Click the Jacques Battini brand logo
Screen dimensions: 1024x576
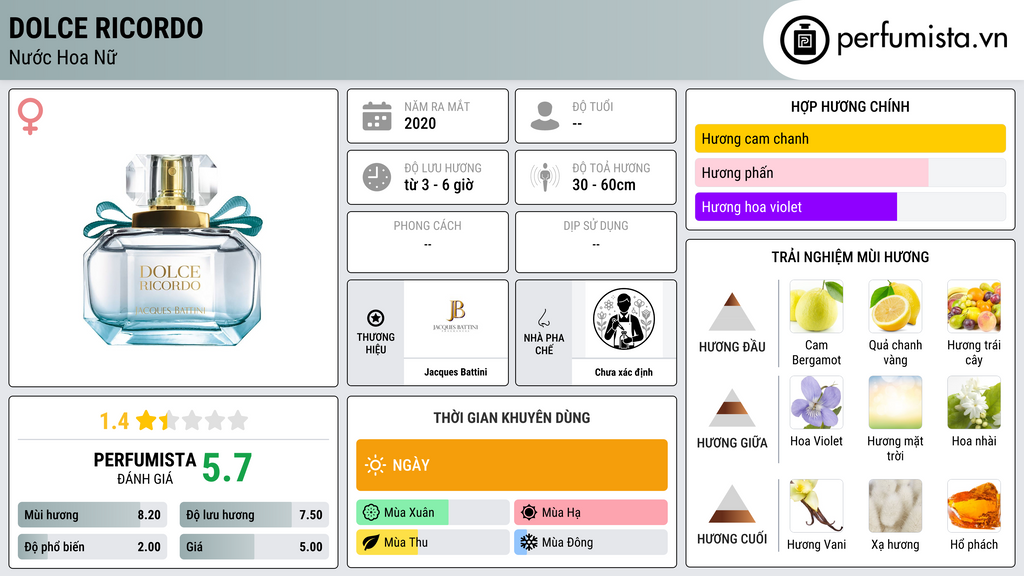tap(455, 316)
